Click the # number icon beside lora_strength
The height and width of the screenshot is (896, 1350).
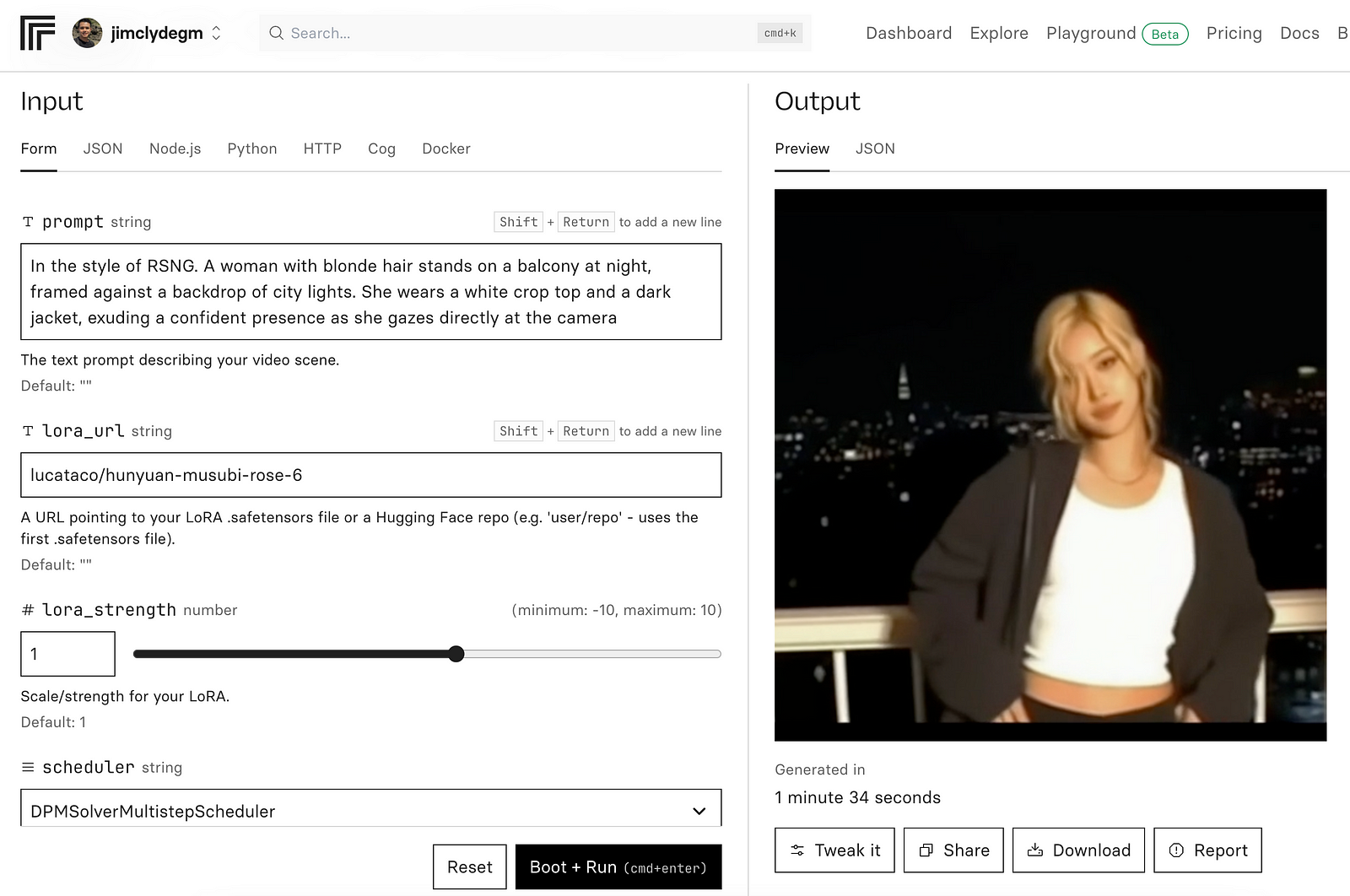pos(28,609)
